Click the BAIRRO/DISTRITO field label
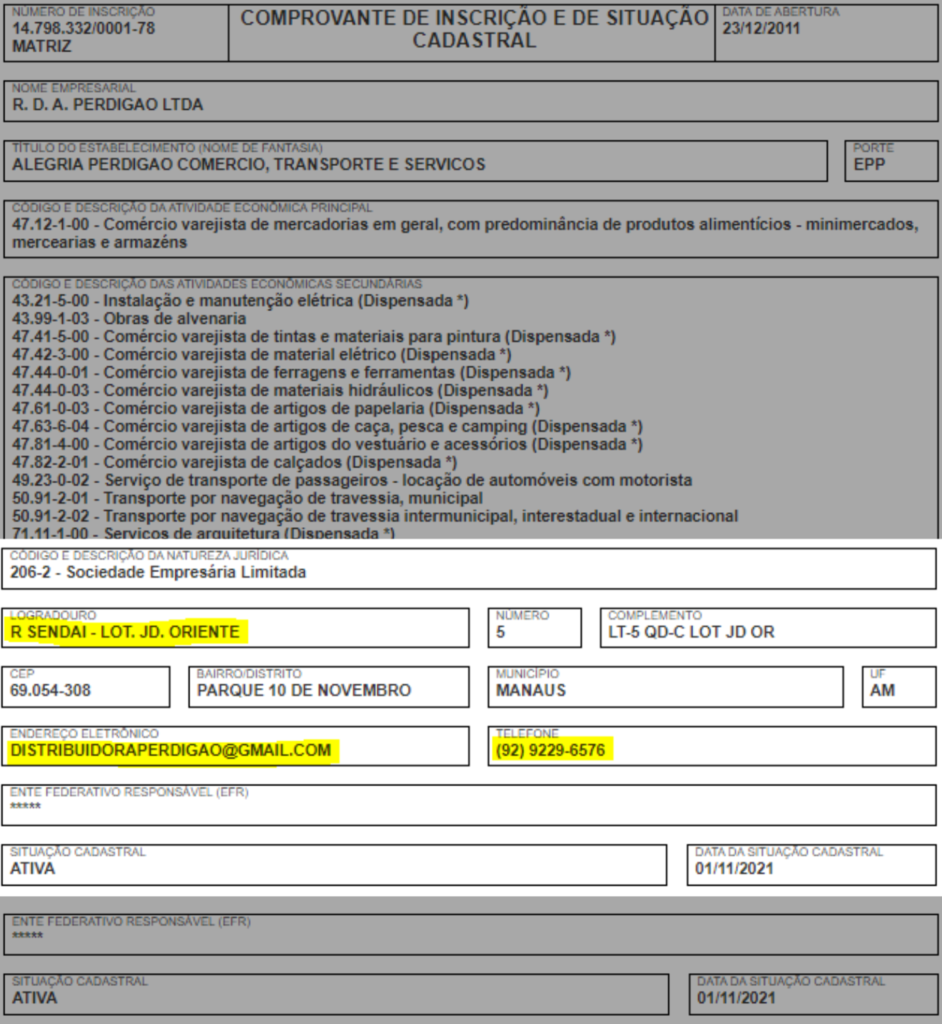This screenshot has height=1024, width=942. pos(249,673)
